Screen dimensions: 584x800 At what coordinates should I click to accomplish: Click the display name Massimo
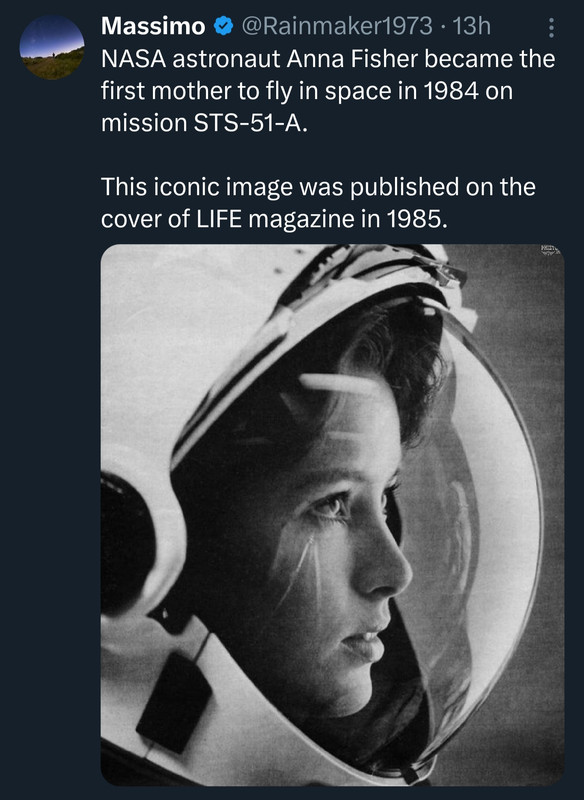tap(153, 26)
